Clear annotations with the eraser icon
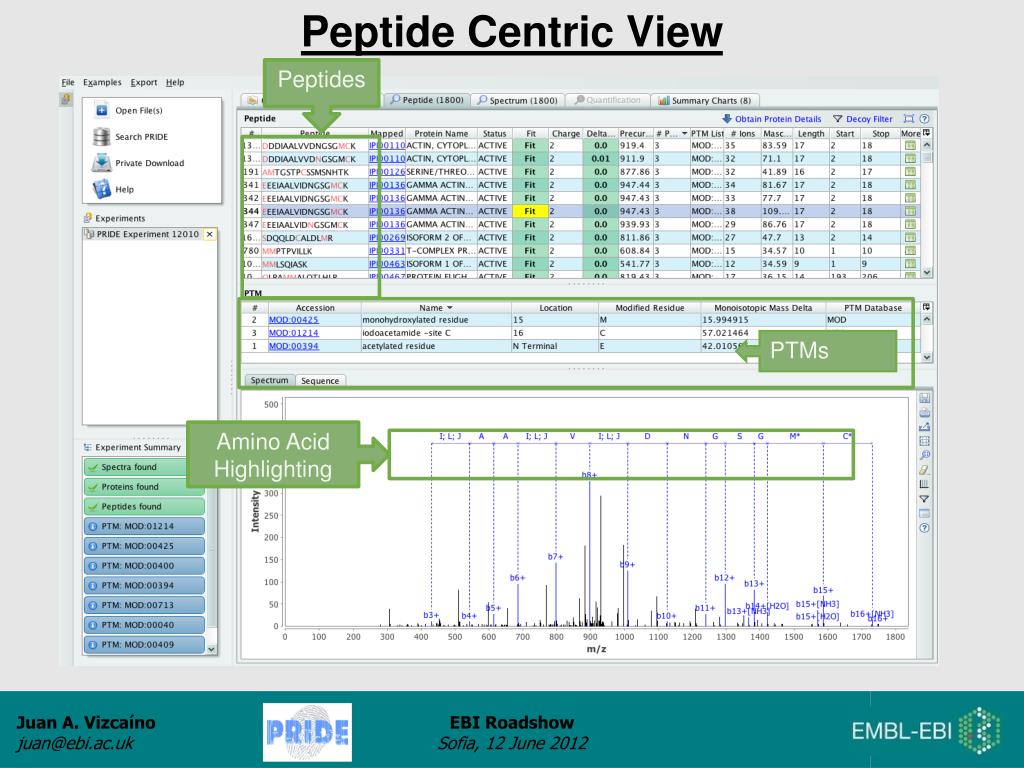This screenshot has width=1024, height=768. point(924,470)
